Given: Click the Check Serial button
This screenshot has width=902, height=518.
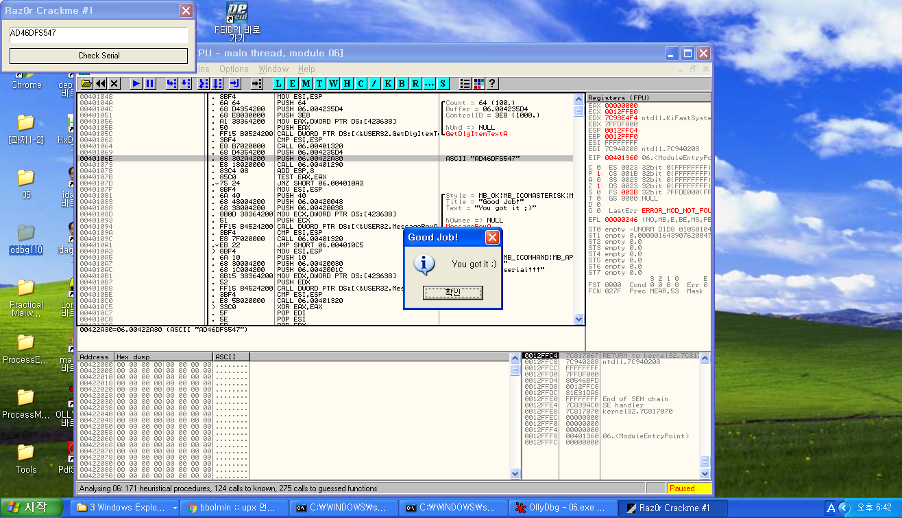Looking at the screenshot, I should [98, 56].
